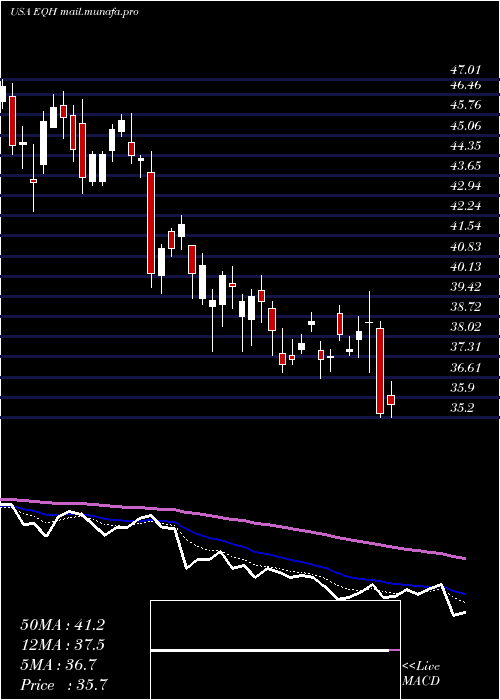Click the 40.83 price axis label
Screen dimensions: 500x700
click(x=465, y=247)
